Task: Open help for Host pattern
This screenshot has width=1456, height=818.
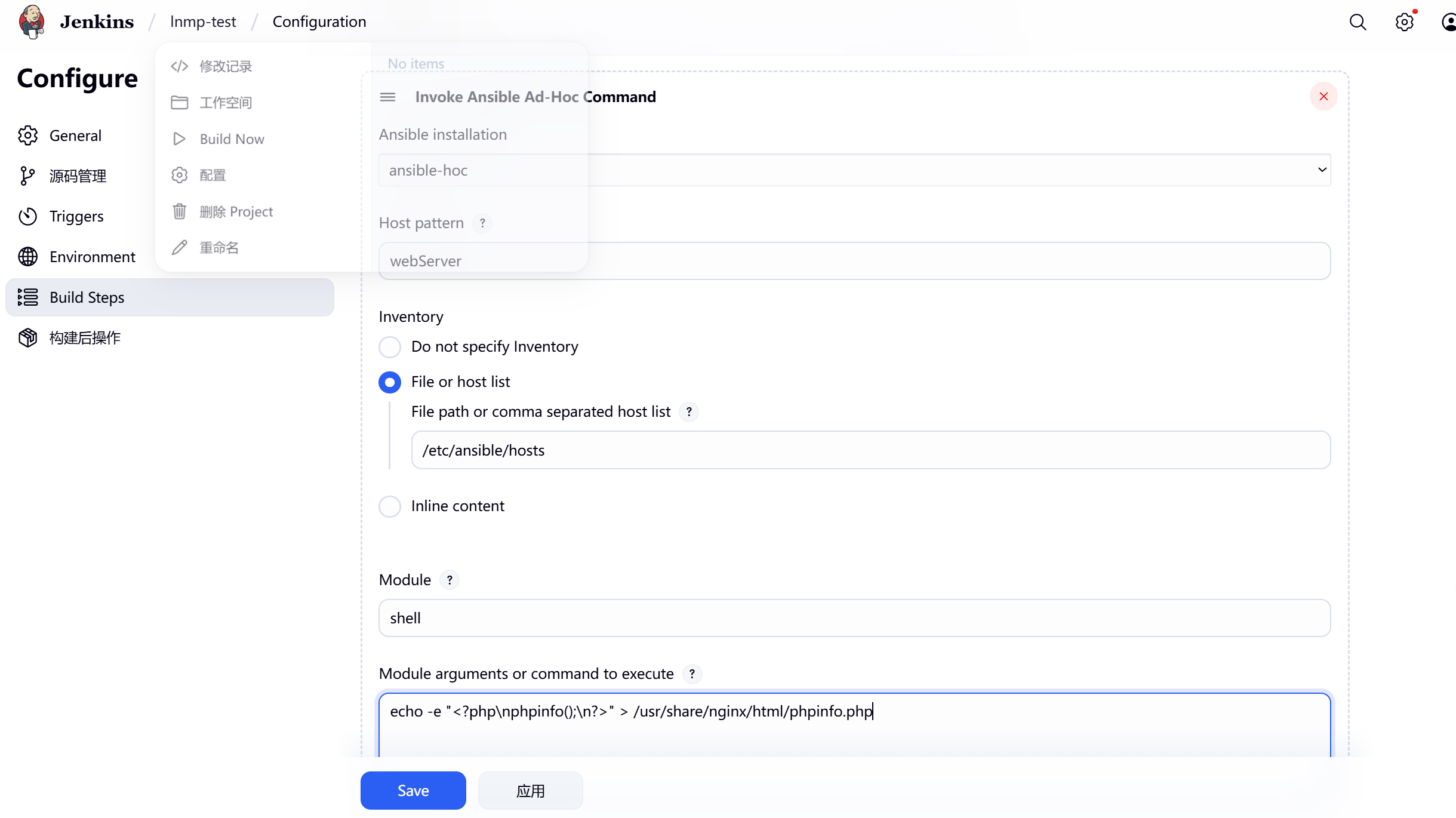Action: point(482,223)
